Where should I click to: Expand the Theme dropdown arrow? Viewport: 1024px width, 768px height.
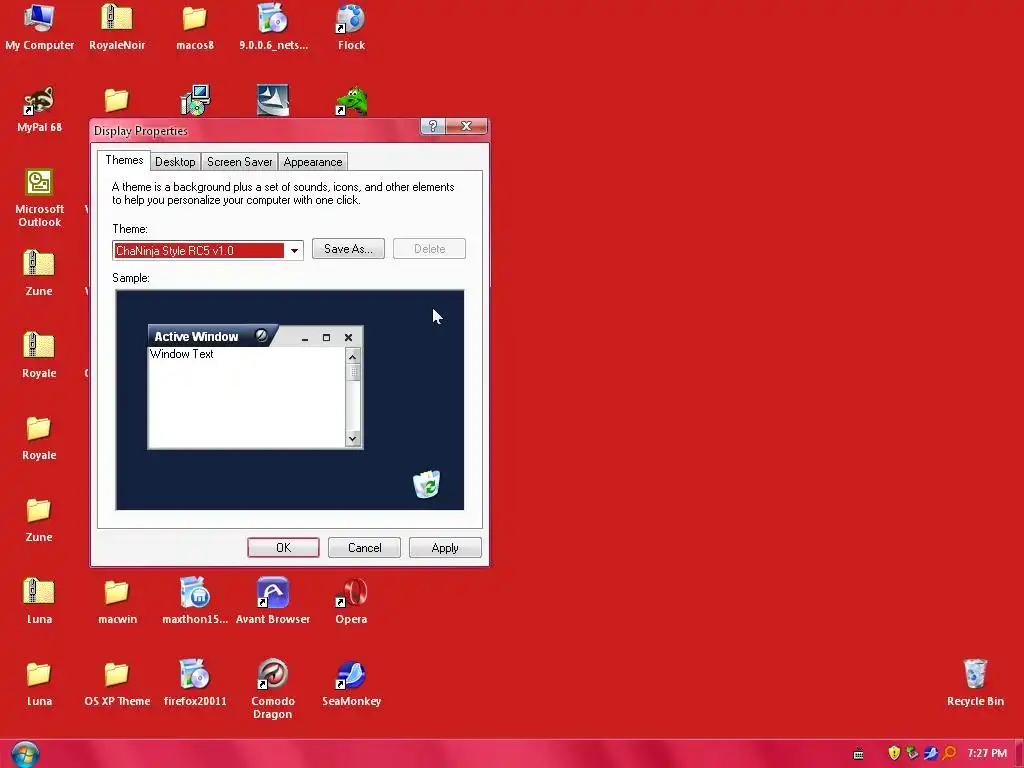pos(295,250)
